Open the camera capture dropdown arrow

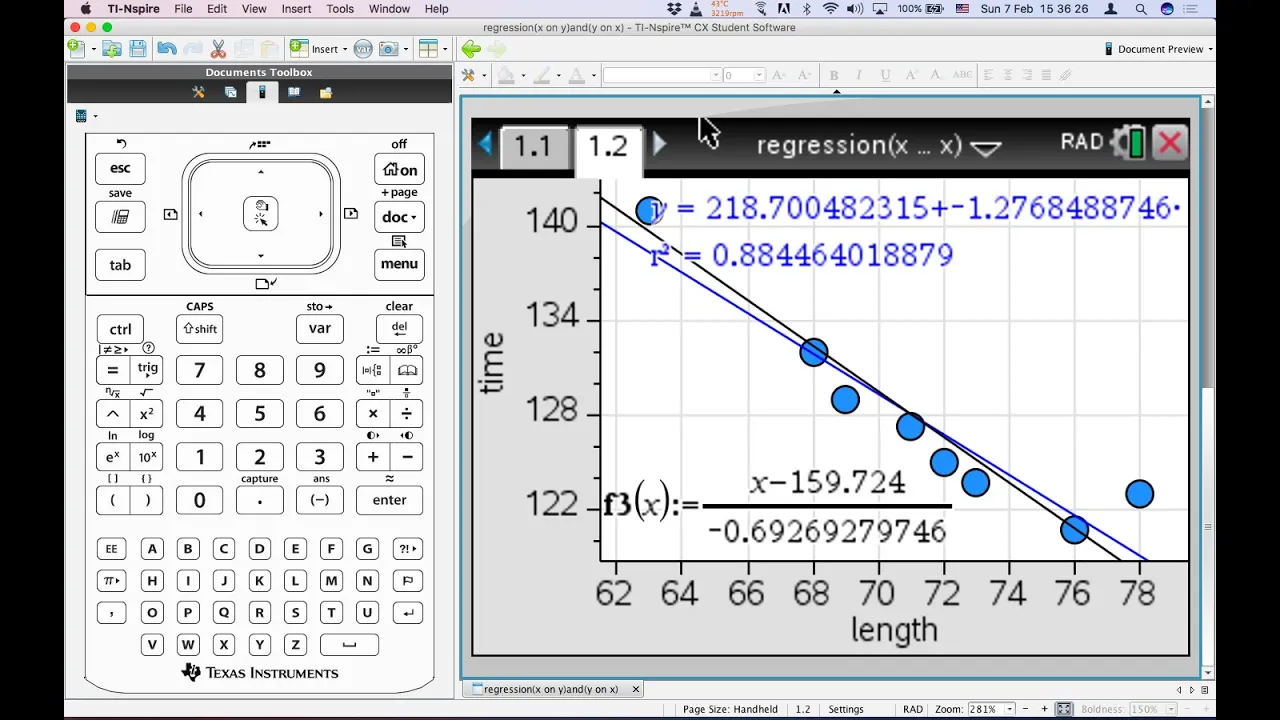(405, 49)
